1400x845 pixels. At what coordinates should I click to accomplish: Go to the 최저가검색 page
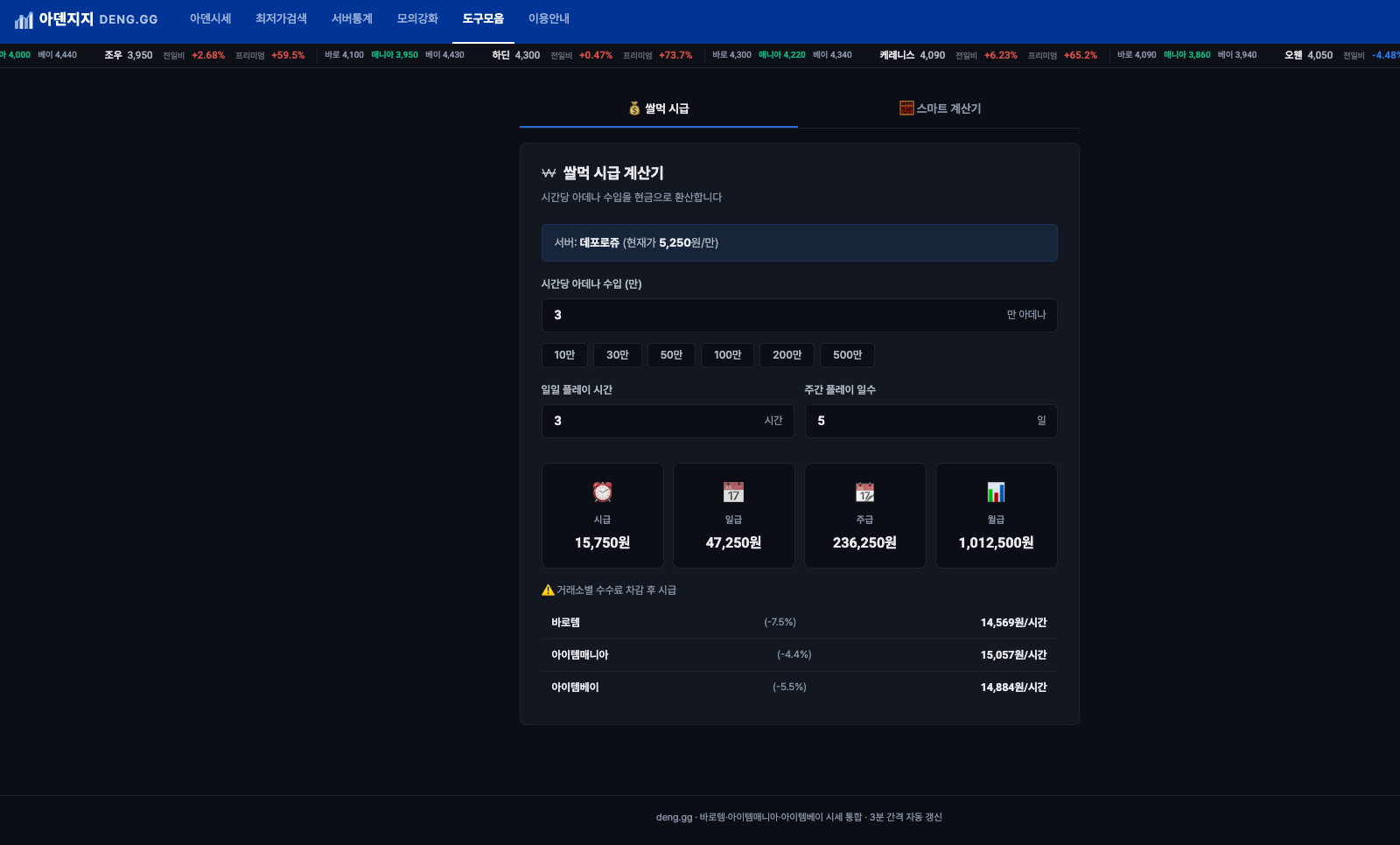point(281,18)
